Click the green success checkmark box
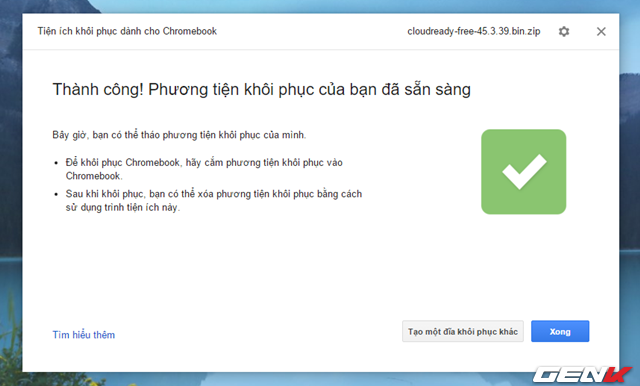The image size is (640, 386). [x=523, y=172]
